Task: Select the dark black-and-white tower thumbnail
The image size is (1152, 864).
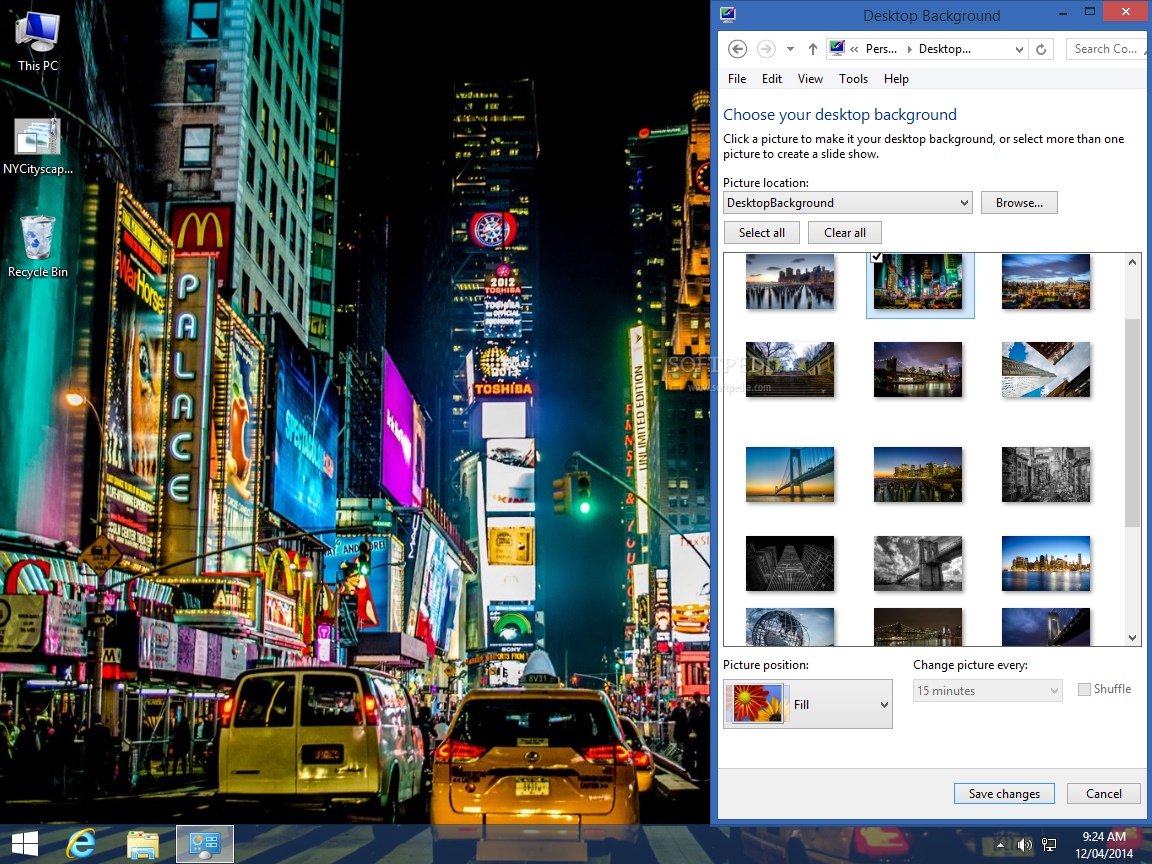Action: click(790, 564)
